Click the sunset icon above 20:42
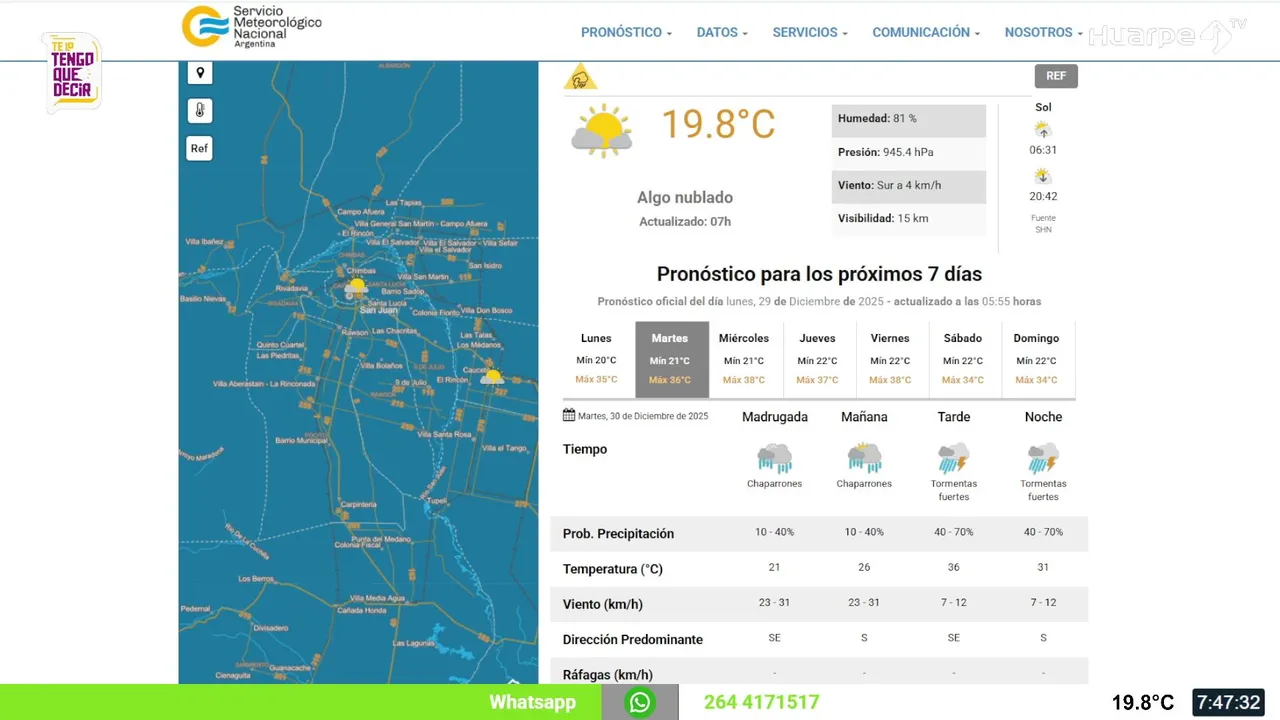The height and width of the screenshot is (720, 1280). [1043, 176]
